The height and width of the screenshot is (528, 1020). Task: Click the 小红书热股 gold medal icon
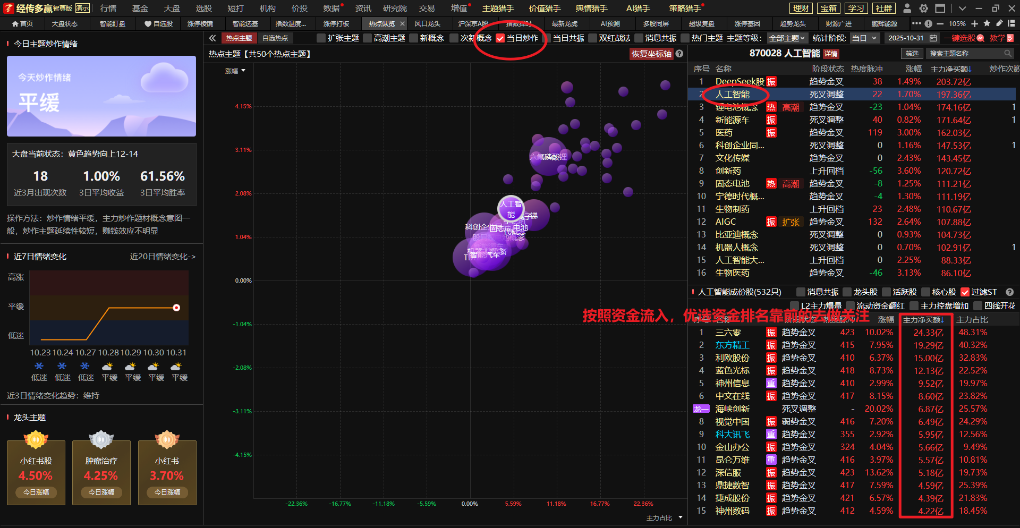(x=36, y=439)
